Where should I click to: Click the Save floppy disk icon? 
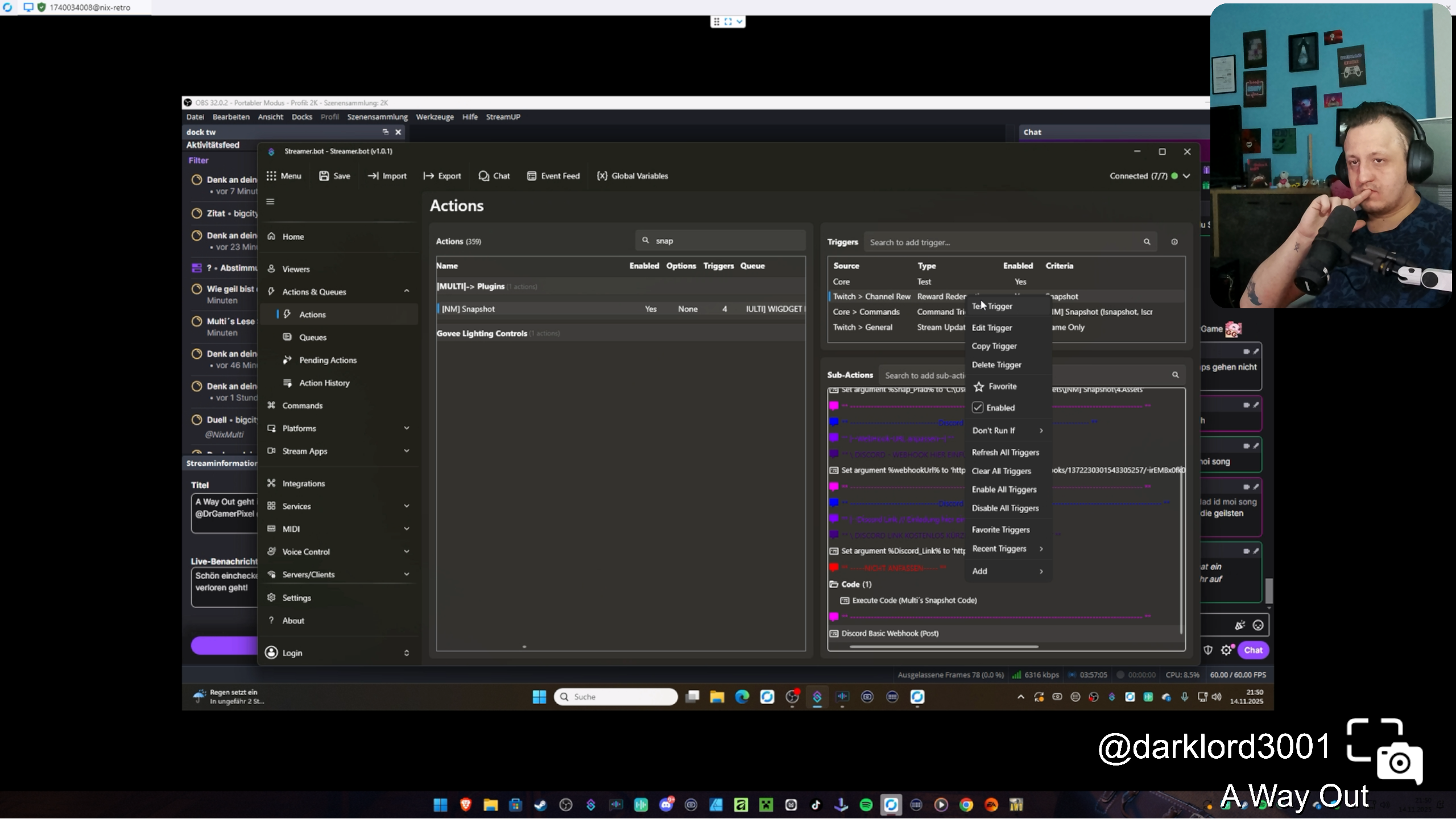coord(324,176)
